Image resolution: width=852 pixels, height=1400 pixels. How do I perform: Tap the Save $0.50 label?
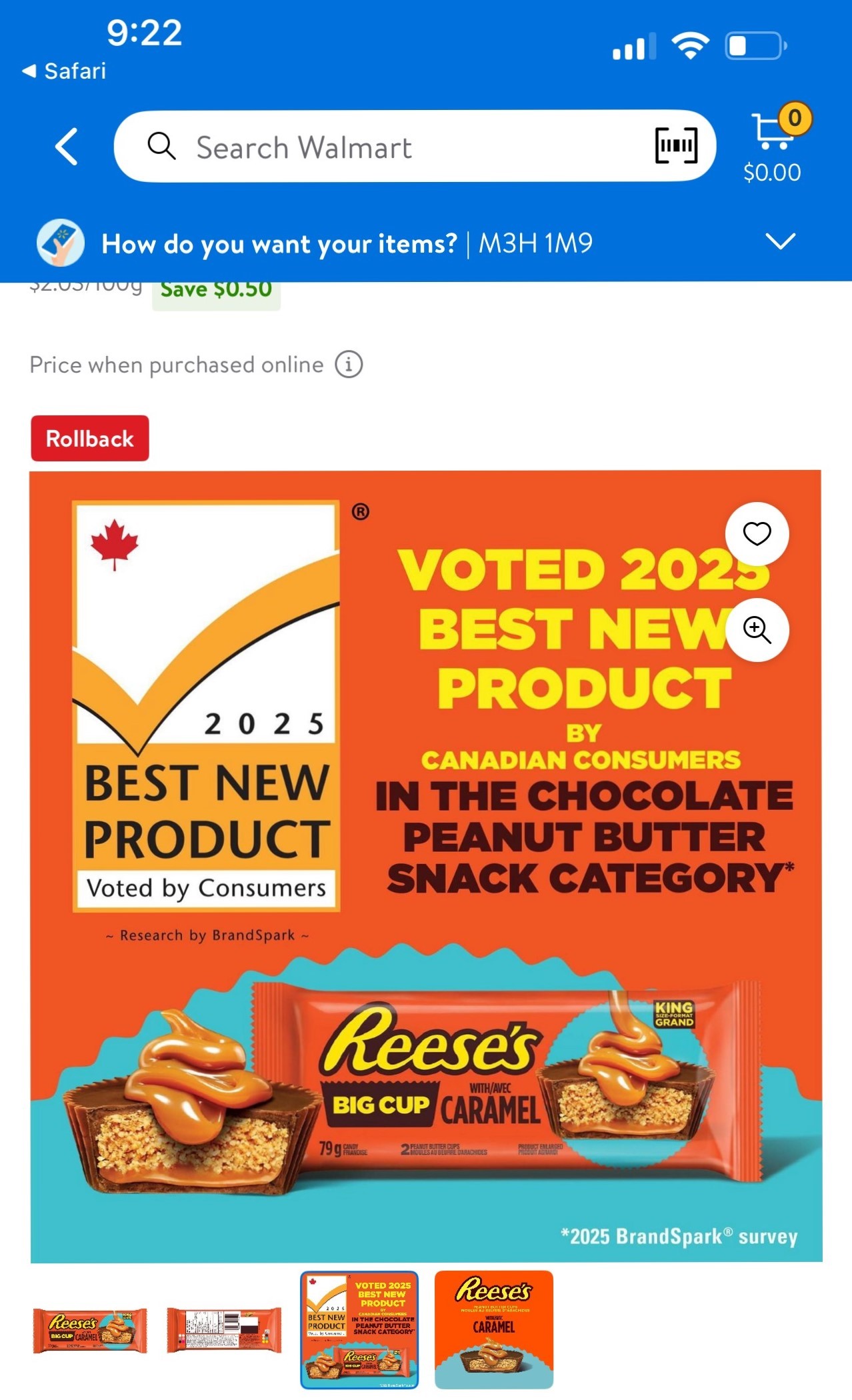216,292
